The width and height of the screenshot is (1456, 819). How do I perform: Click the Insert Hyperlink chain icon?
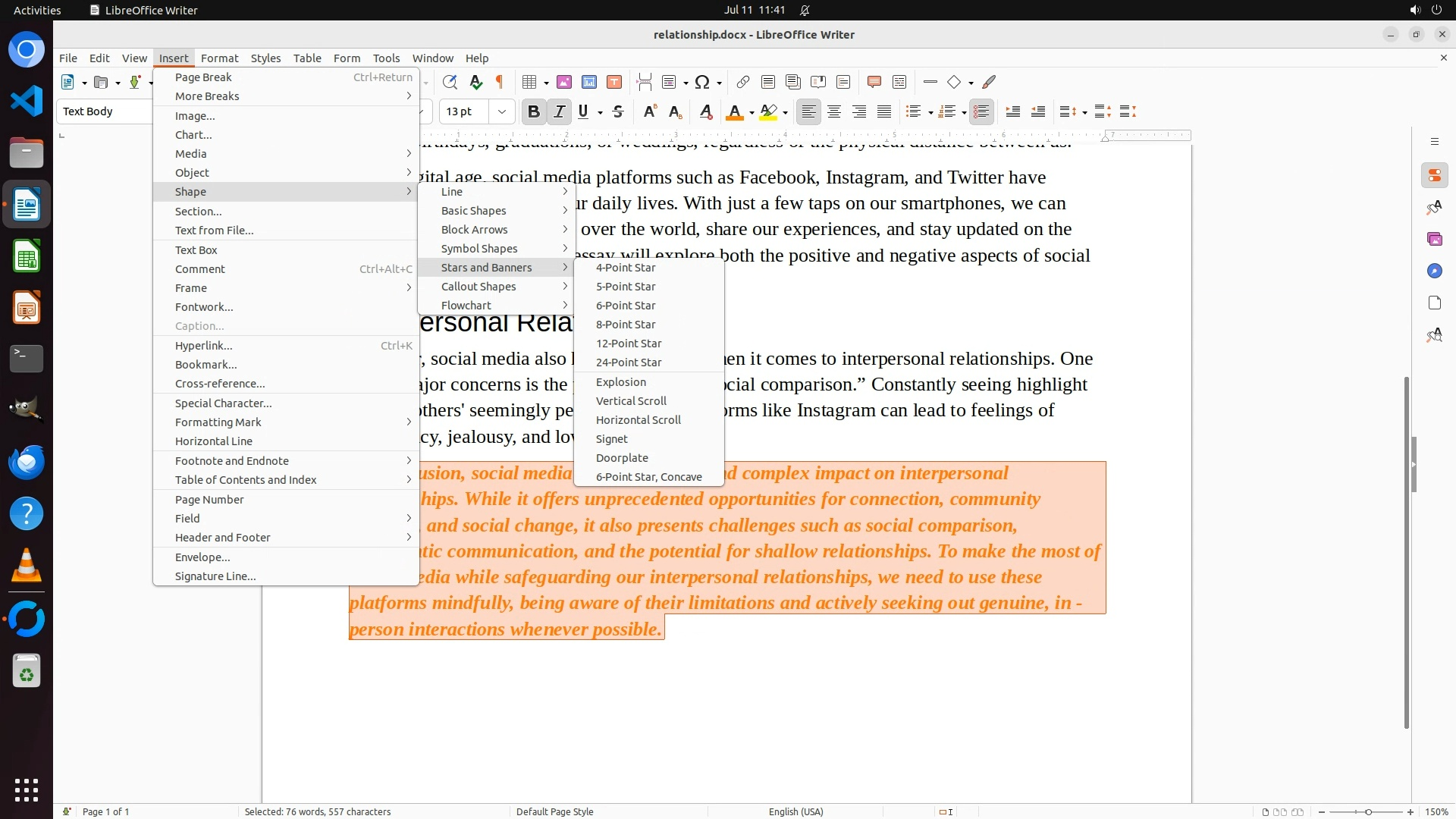tap(743, 82)
